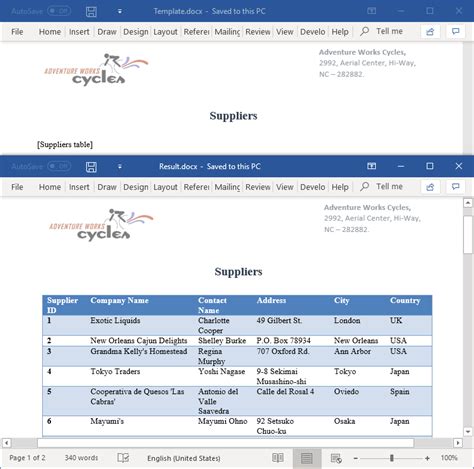Open Quick Access Toolbar dropdown in Result.docx

(x=120, y=167)
